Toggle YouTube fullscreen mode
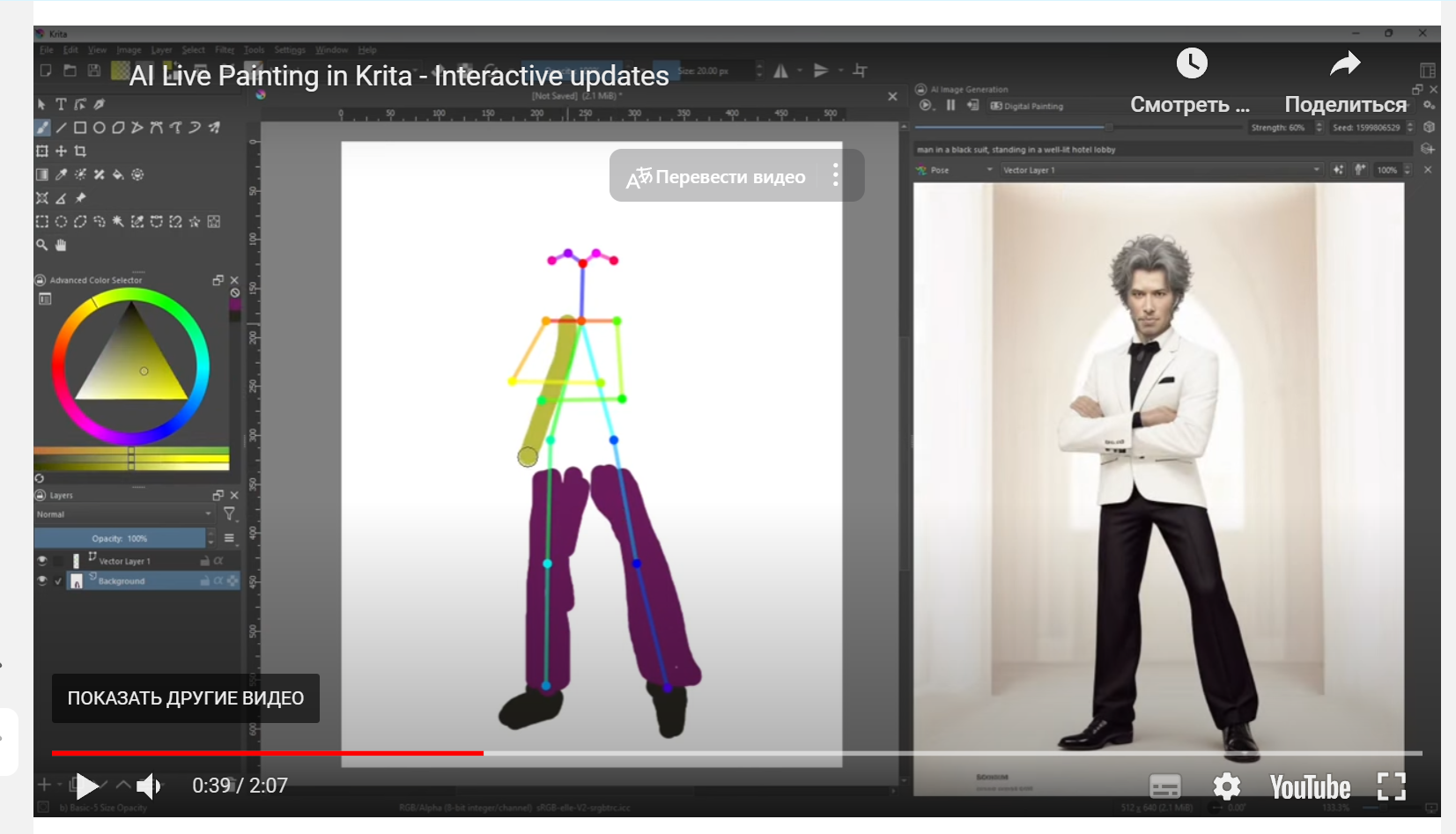The width and height of the screenshot is (1456, 834). click(x=1392, y=786)
